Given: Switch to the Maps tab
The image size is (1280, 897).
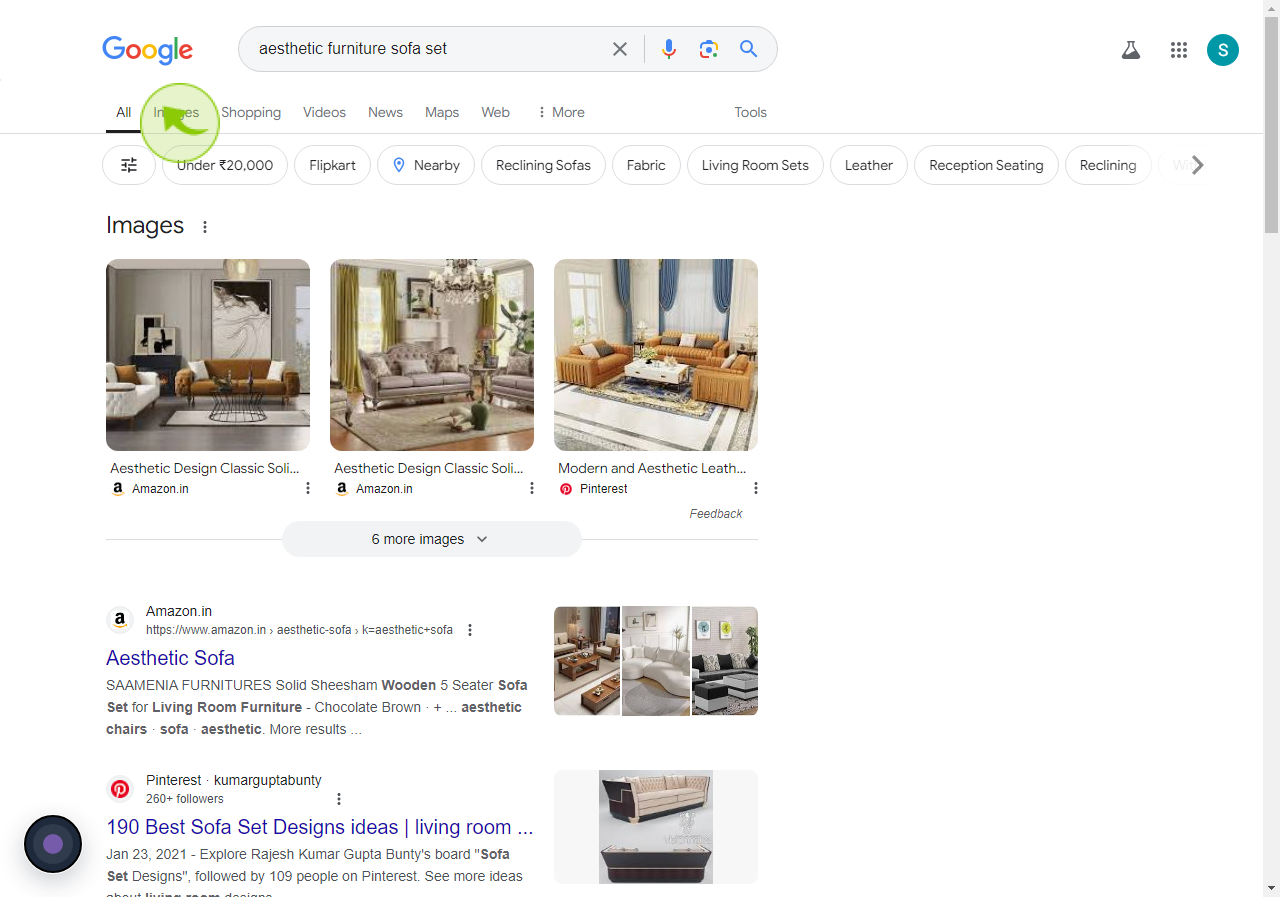Looking at the screenshot, I should click(x=442, y=112).
